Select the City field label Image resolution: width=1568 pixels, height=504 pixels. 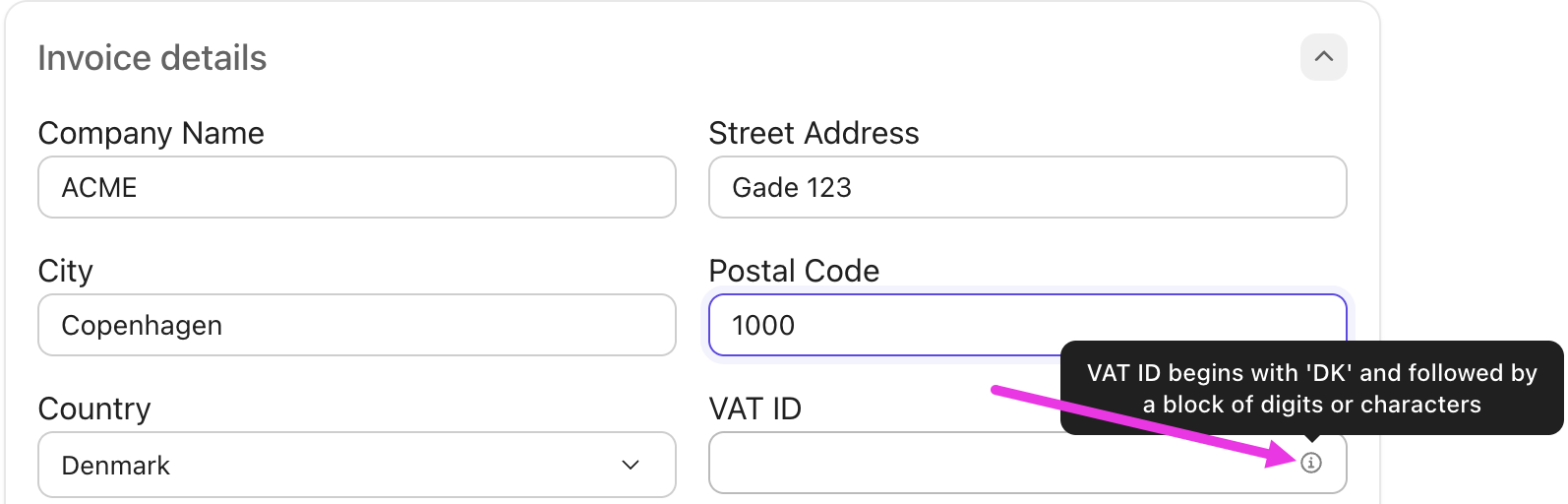coord(65,271)
